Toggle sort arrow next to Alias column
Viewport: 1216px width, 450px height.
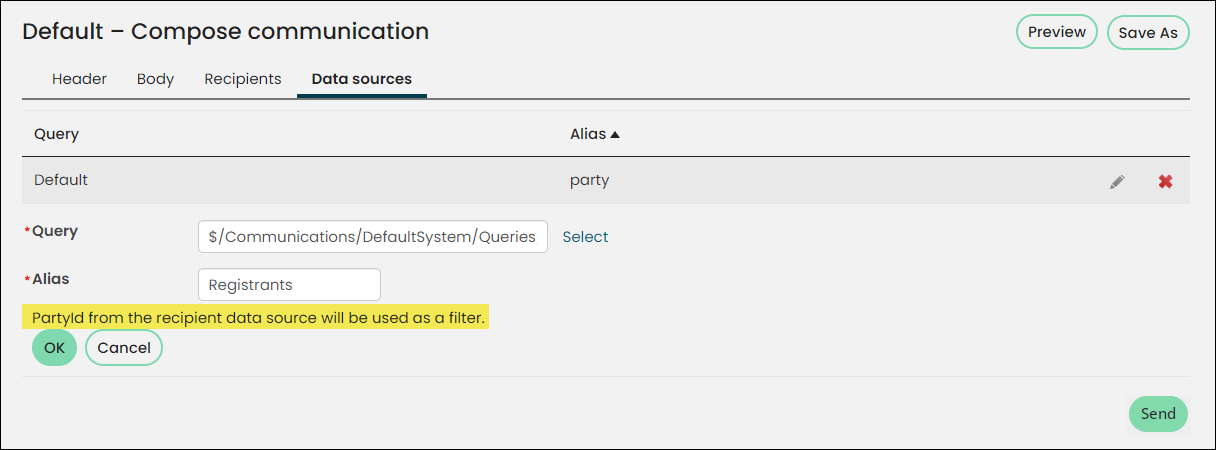(x=615, y=134)
